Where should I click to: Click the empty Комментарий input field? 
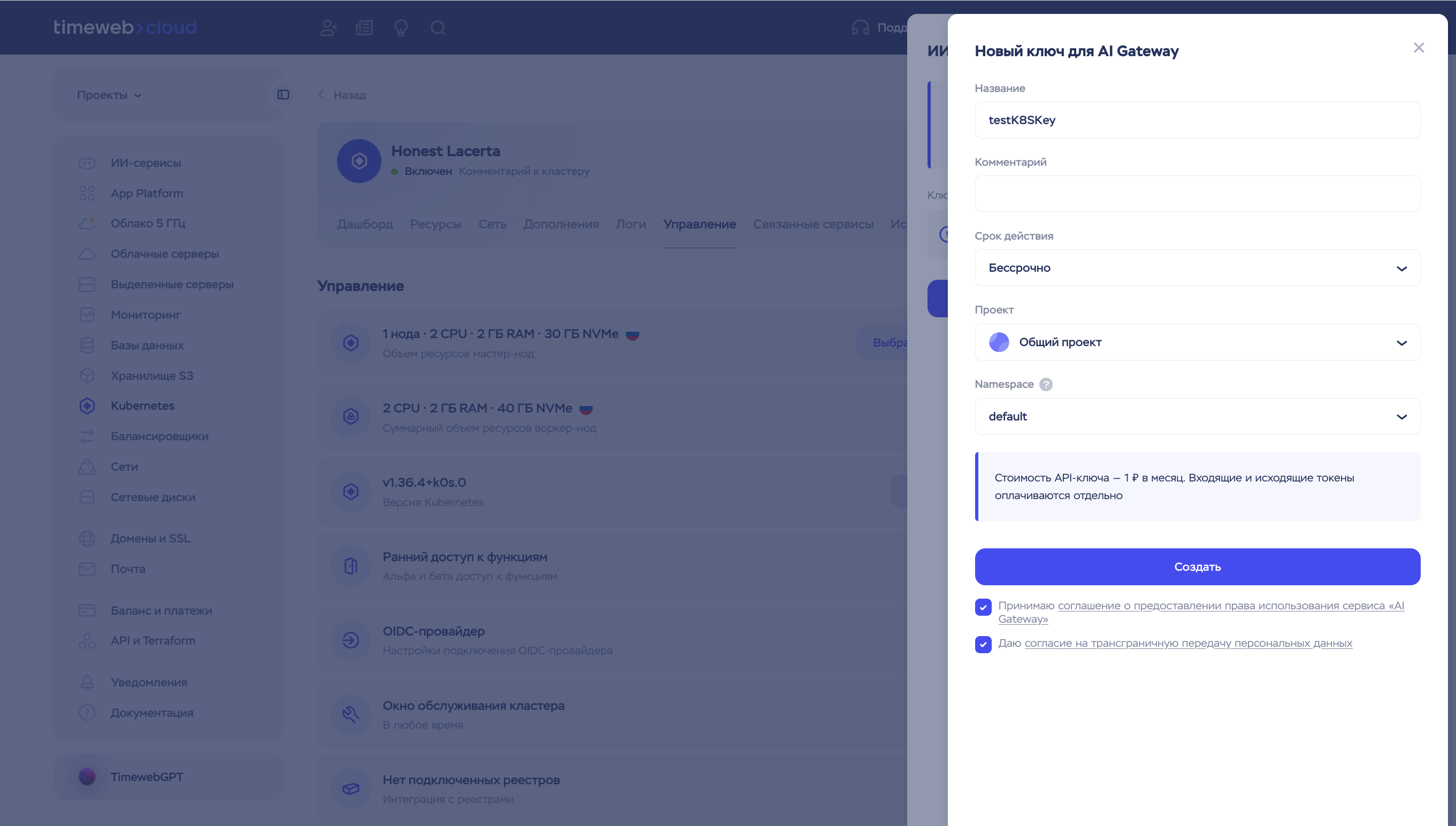(x=1197, y=194)
